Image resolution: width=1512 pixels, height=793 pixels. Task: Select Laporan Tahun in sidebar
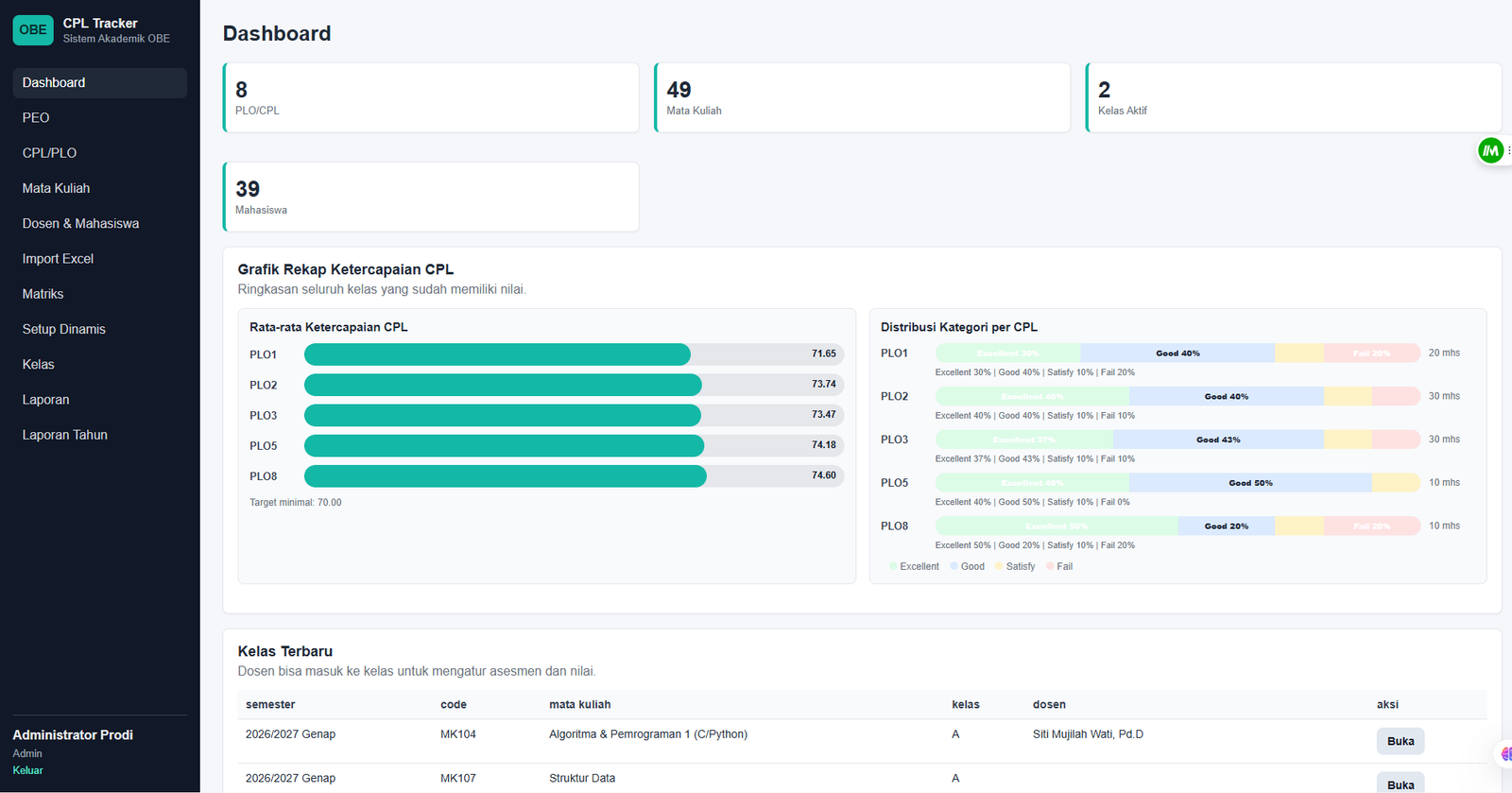pos(100,435)
